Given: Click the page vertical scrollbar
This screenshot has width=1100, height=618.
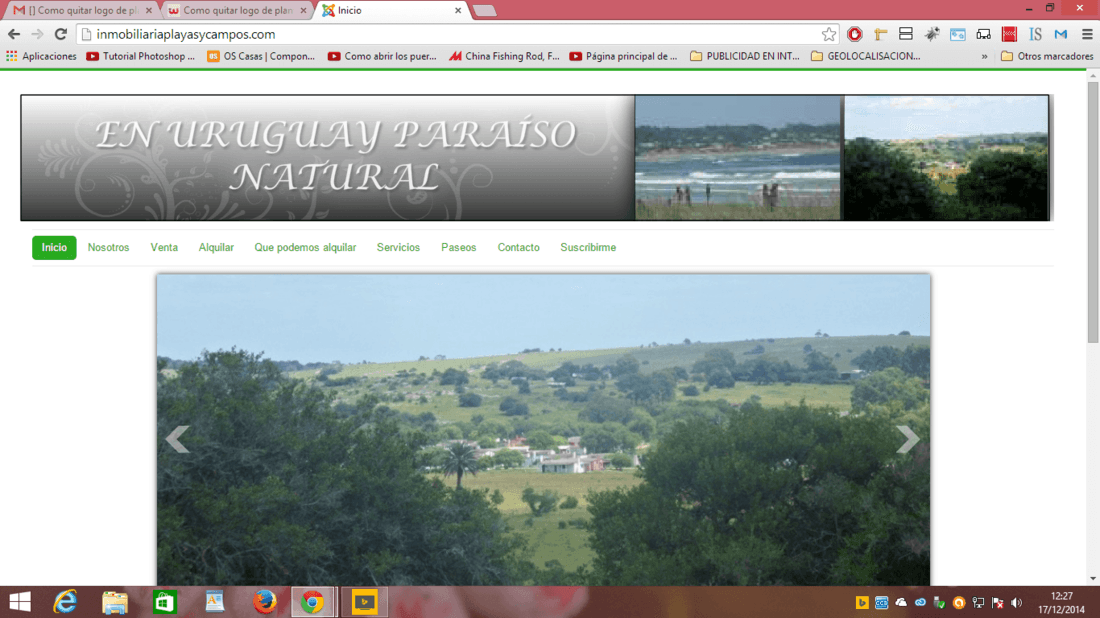Looking at the screenshot, I should [x=1093, y=213].
